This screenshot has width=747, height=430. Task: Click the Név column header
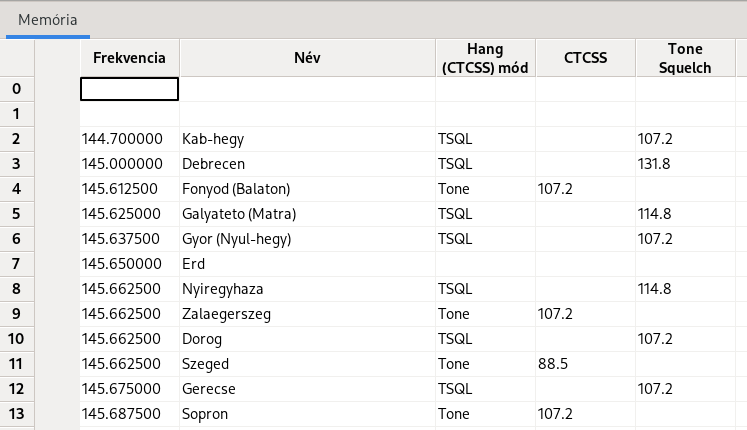click(307, 58)
